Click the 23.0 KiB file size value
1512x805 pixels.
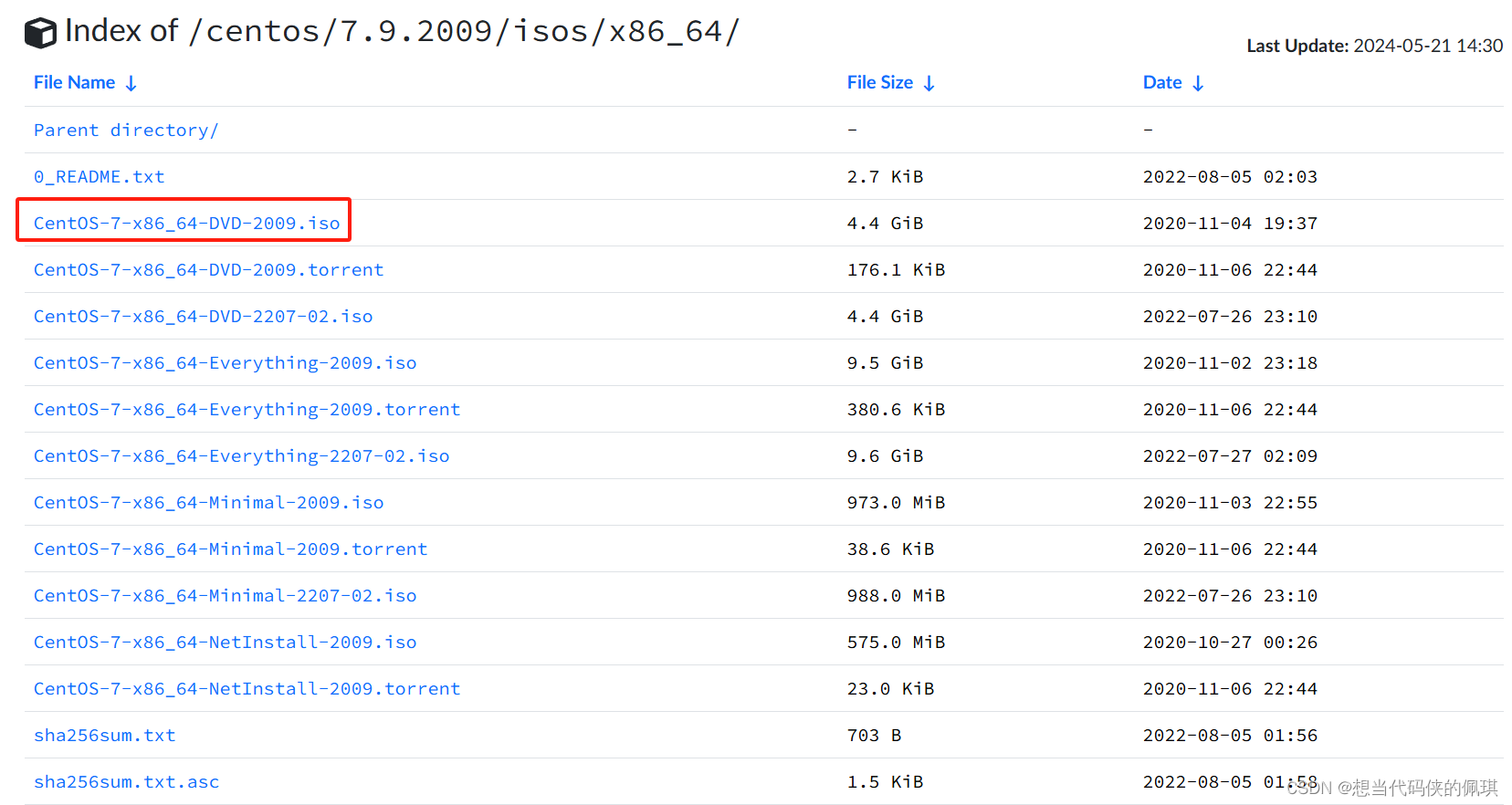tap(890, 689)
